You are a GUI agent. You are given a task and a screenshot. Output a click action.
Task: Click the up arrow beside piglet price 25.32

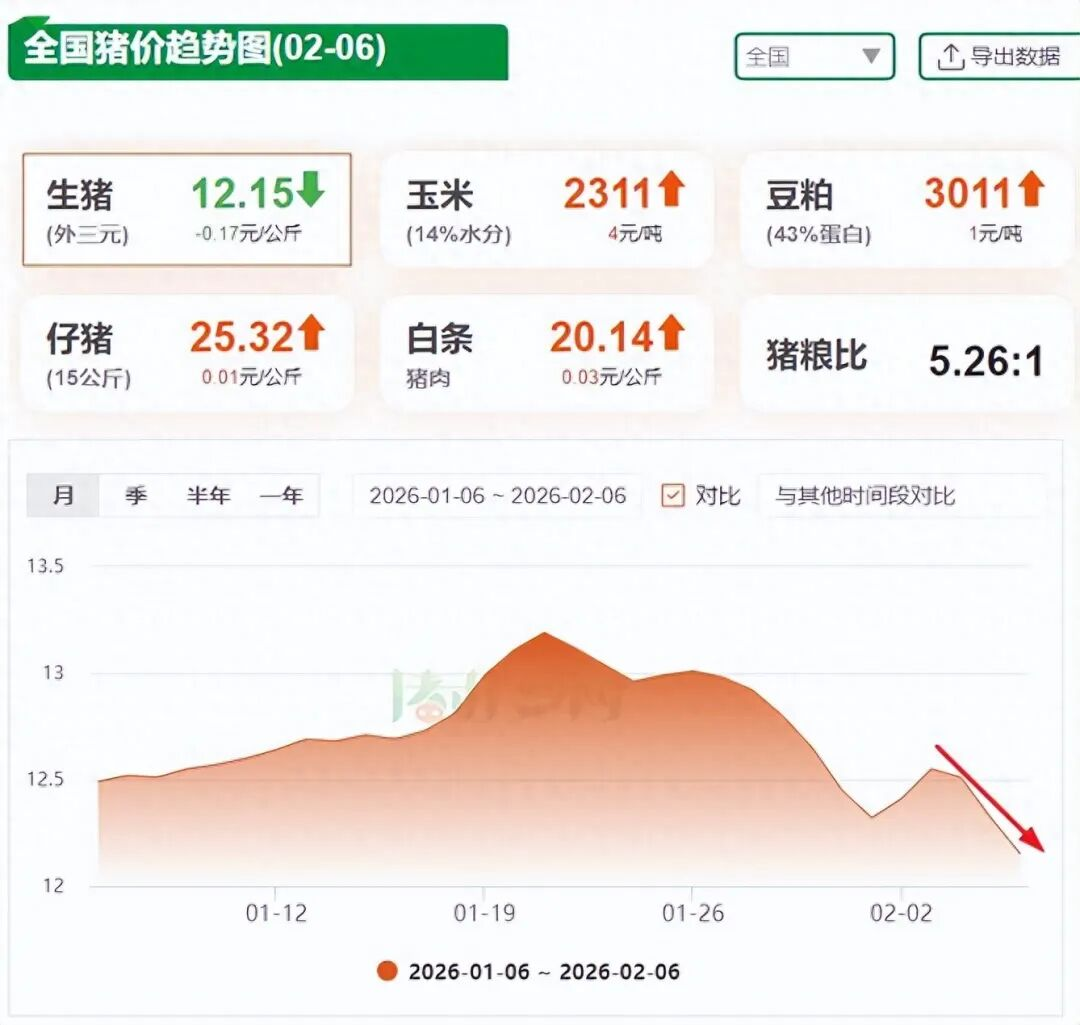311,334
